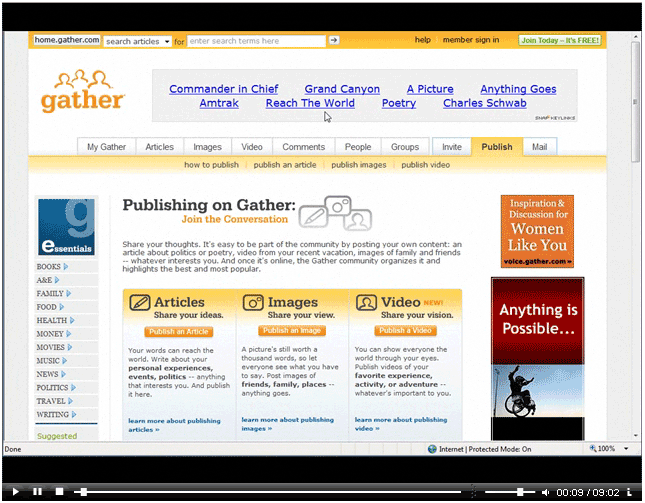Click publish images submenu
645x503 pixels.
tap(359, 165)
